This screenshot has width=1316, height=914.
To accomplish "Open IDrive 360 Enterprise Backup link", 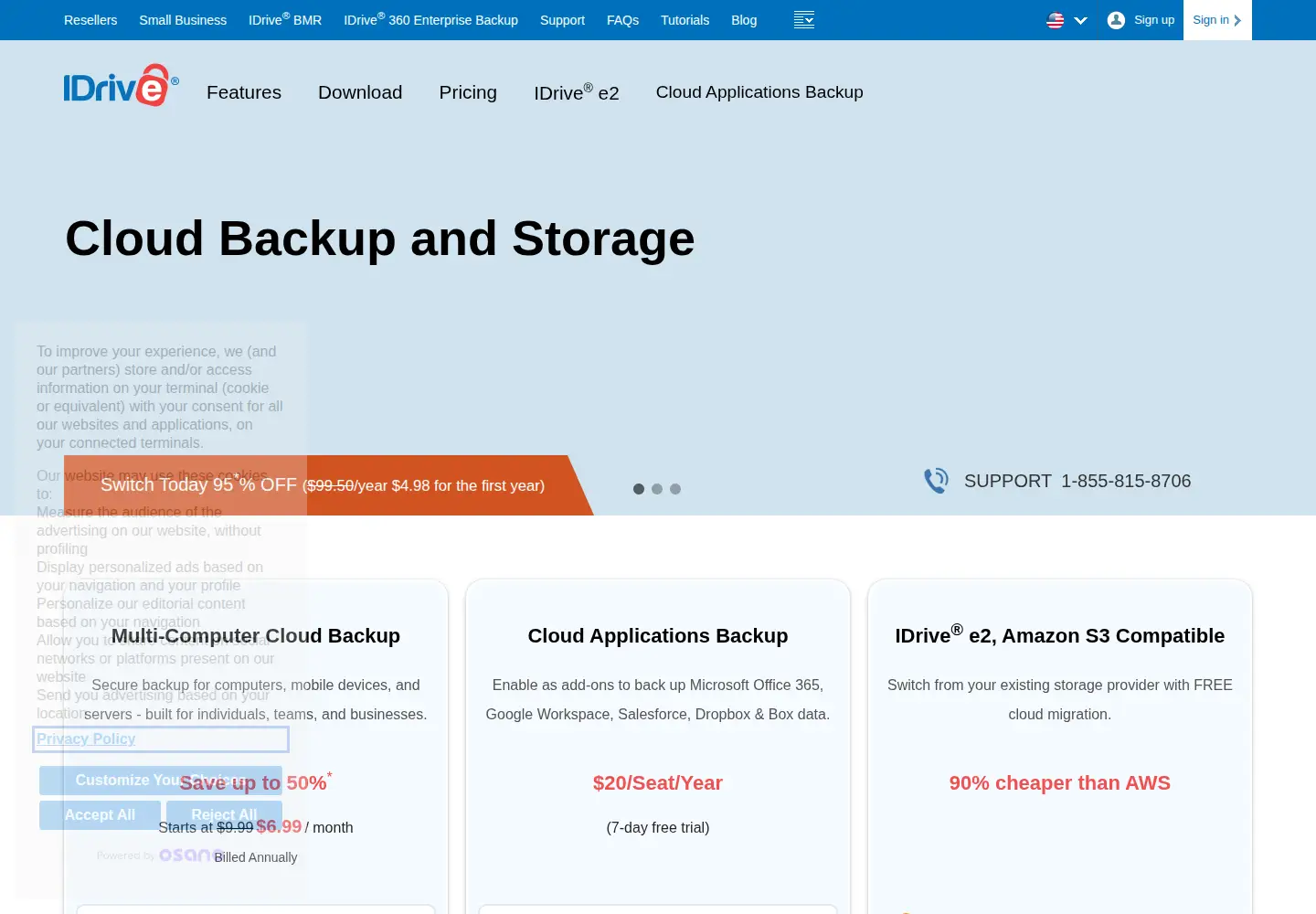I will (x=431, y=20).
